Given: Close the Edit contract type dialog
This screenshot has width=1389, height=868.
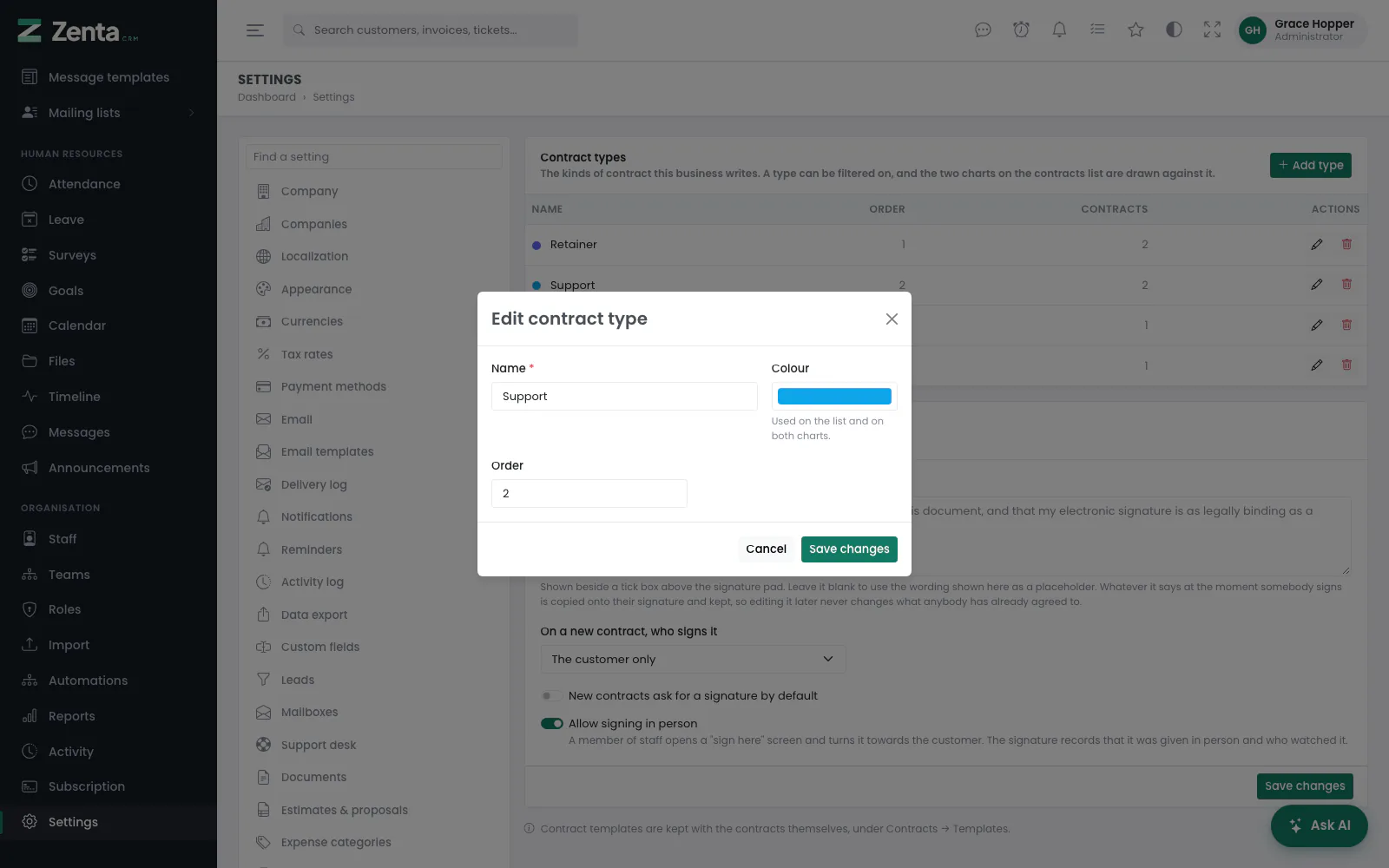Looking at the screenshot, I should point(892,319).
